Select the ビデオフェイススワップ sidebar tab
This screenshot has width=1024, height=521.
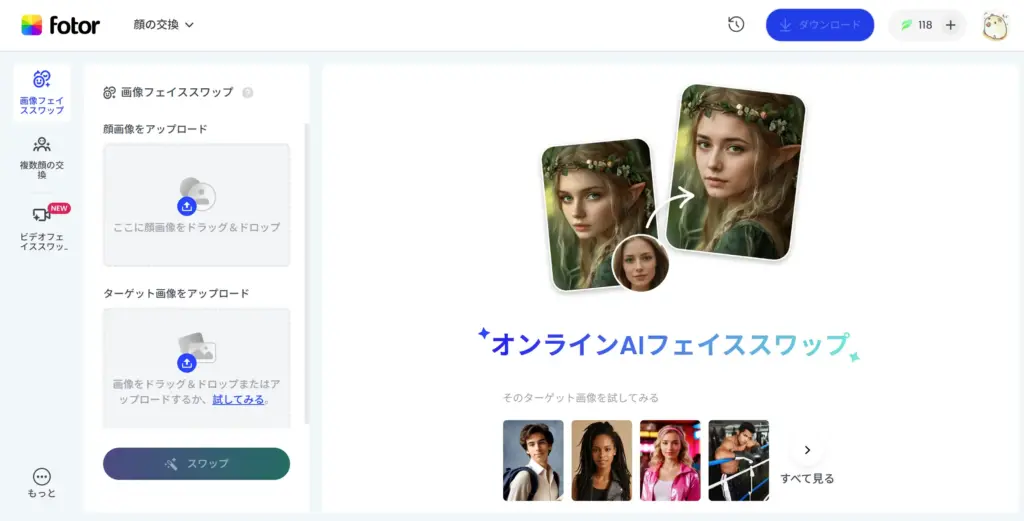[x=42, y=229]
